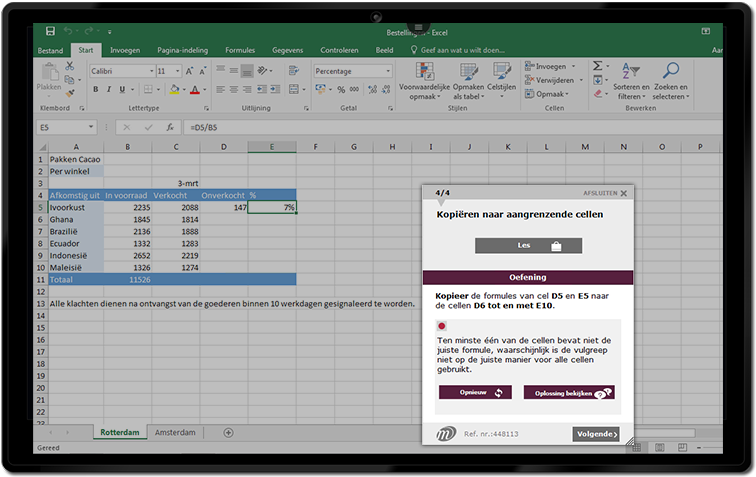Click the Opnieuw button

[474, 393]
